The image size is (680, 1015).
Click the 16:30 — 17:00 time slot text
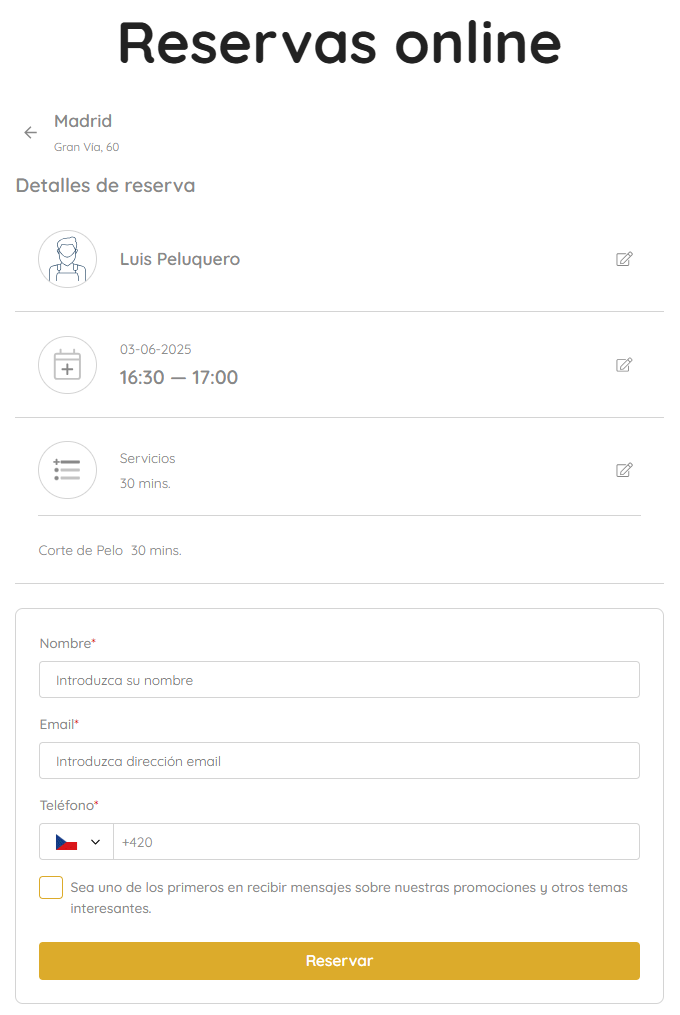pyautogui.click(x=178, y=379)
